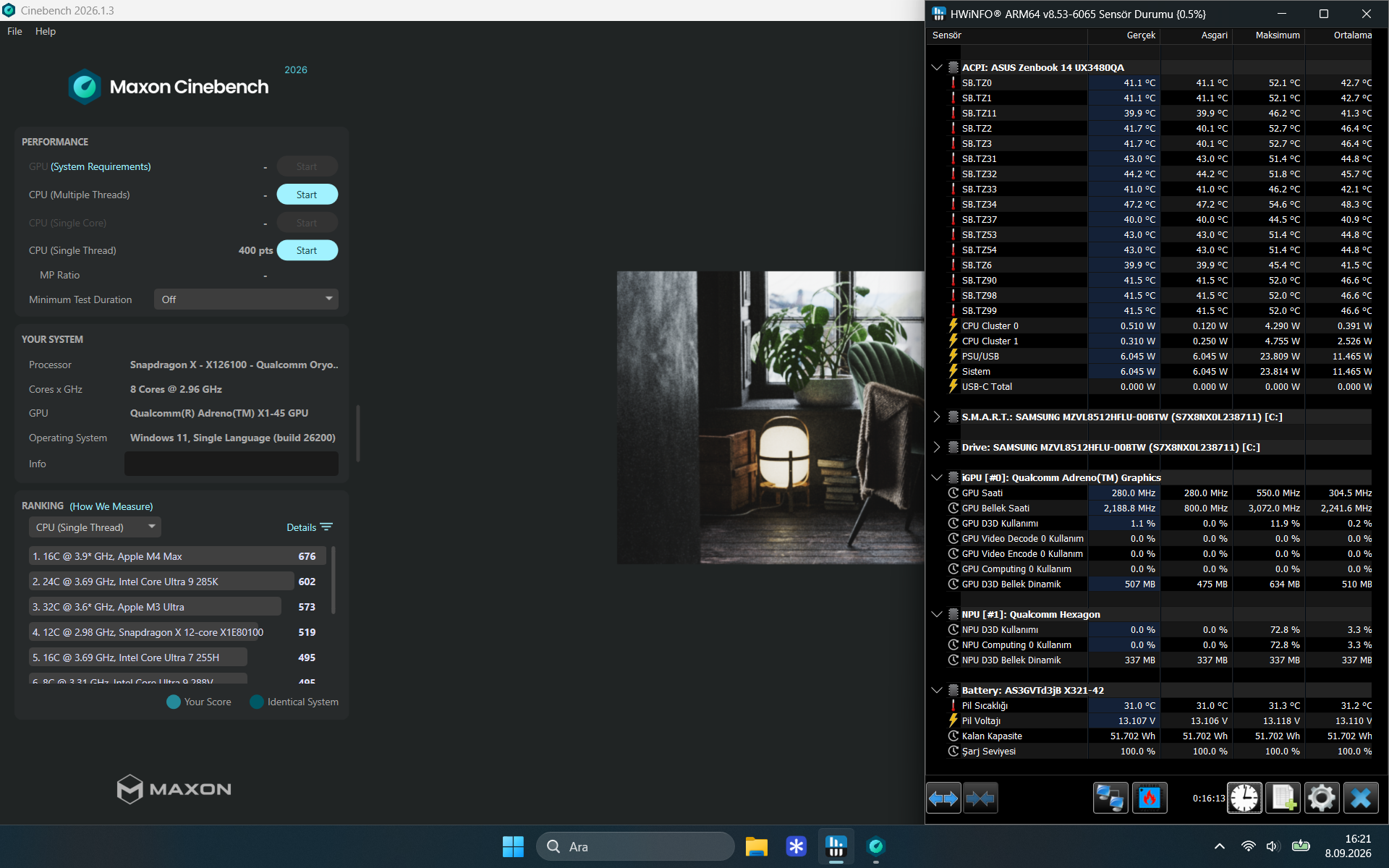Click HWiNFO expand-columns blue arrows icon
The width and height of the screenshot is (1389, 868).
click(943, 798)
